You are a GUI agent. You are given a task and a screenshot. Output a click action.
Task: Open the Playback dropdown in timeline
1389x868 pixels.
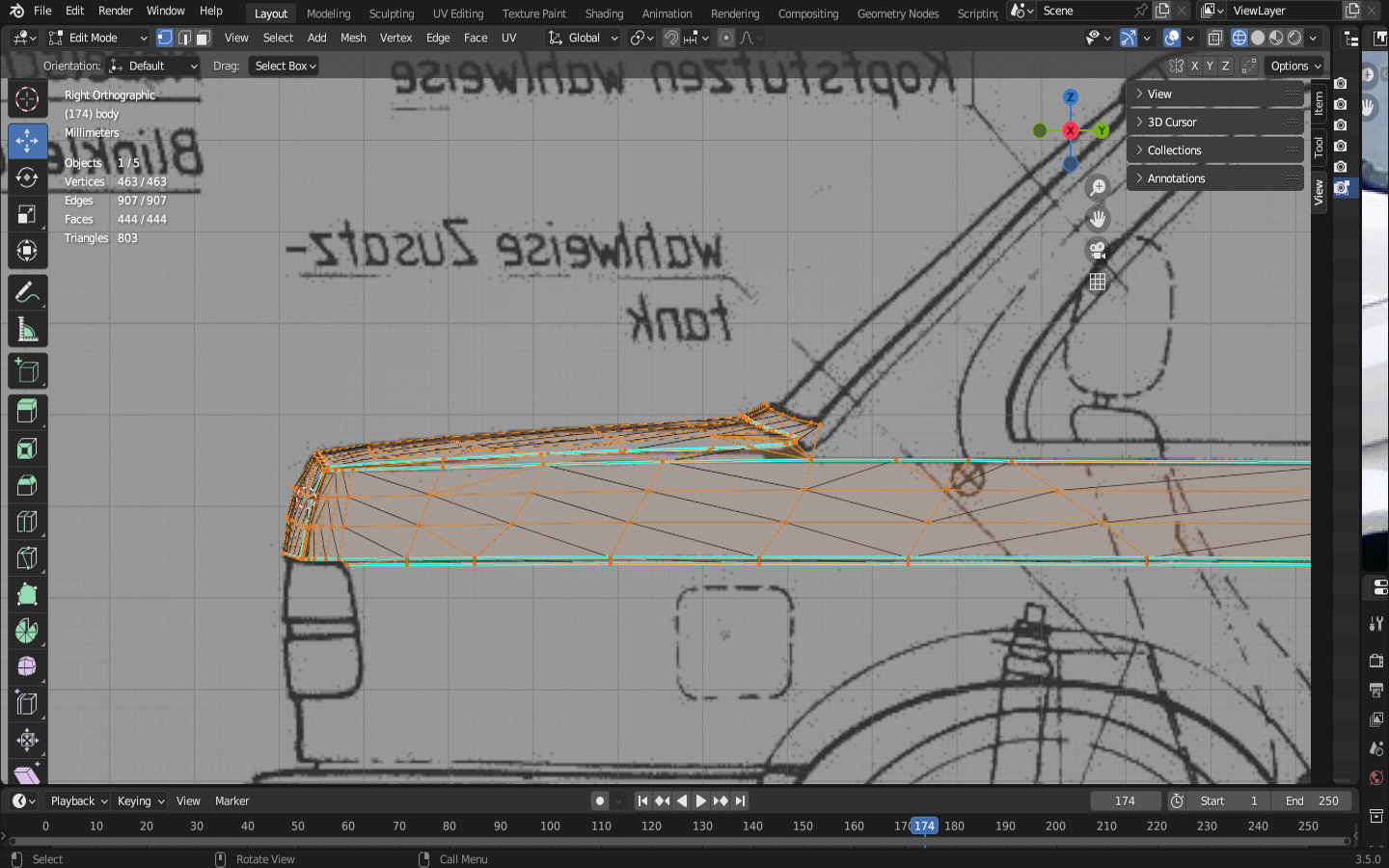[78, 800]
